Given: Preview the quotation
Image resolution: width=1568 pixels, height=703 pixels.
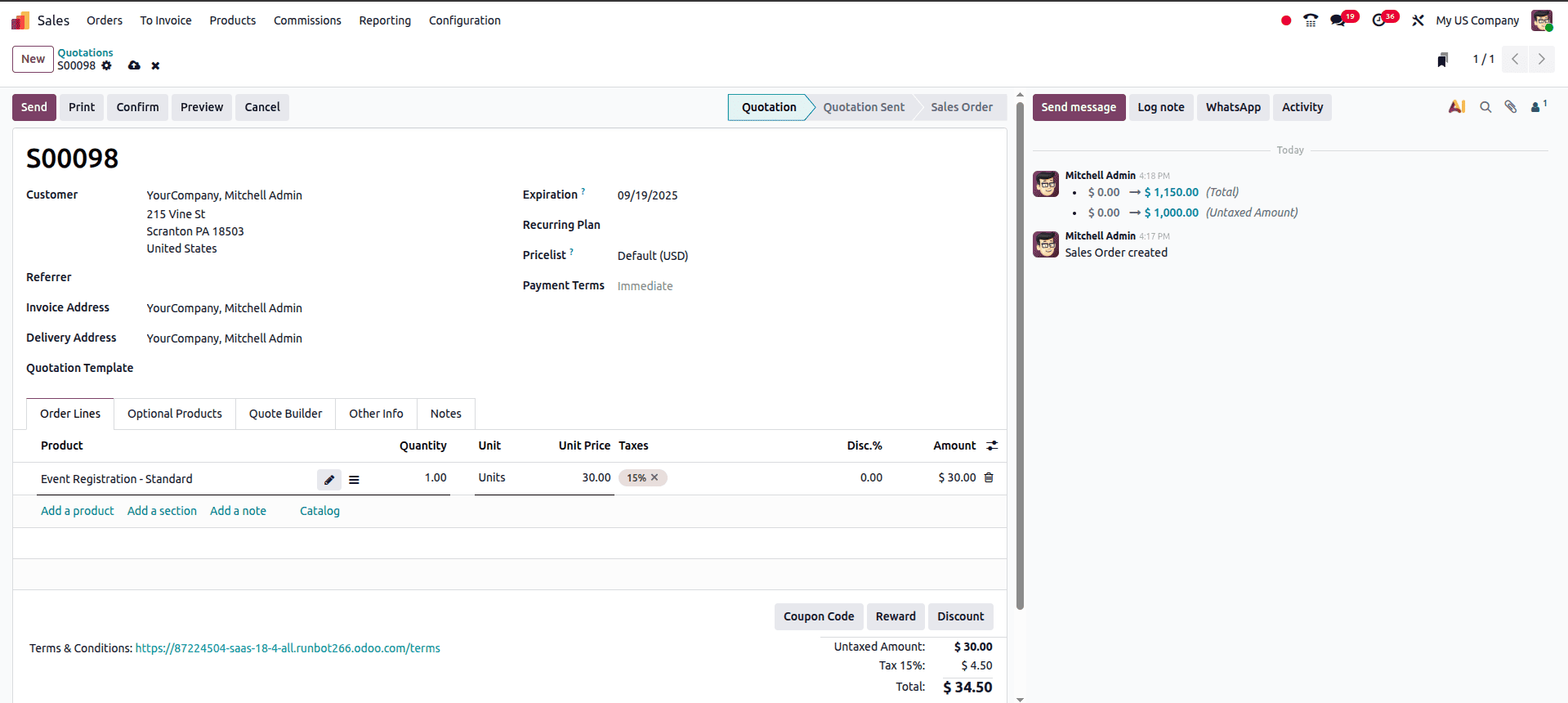Looking at the screenshot, I should click(x=202, y=107).
